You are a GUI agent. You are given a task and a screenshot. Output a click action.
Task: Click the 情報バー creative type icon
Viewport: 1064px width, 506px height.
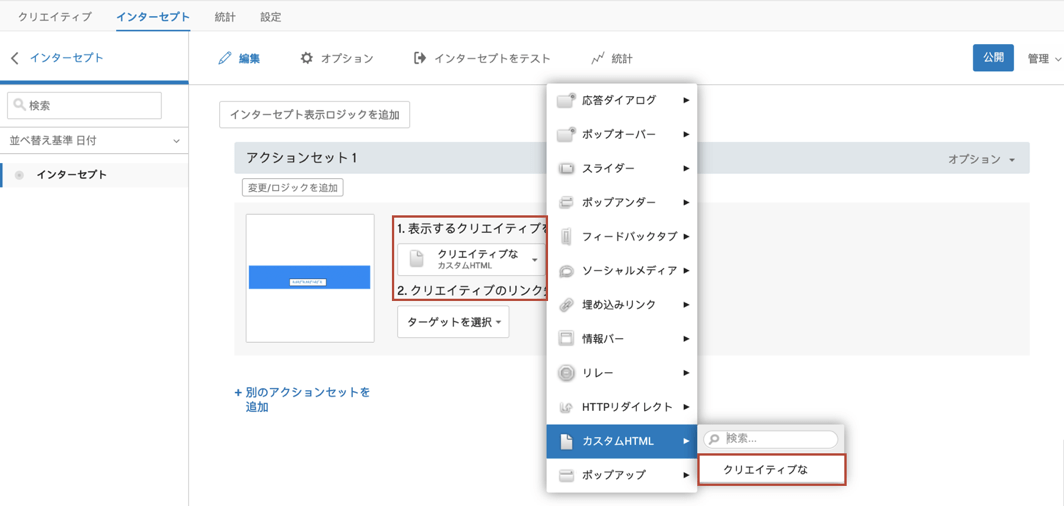pos(566,338)
